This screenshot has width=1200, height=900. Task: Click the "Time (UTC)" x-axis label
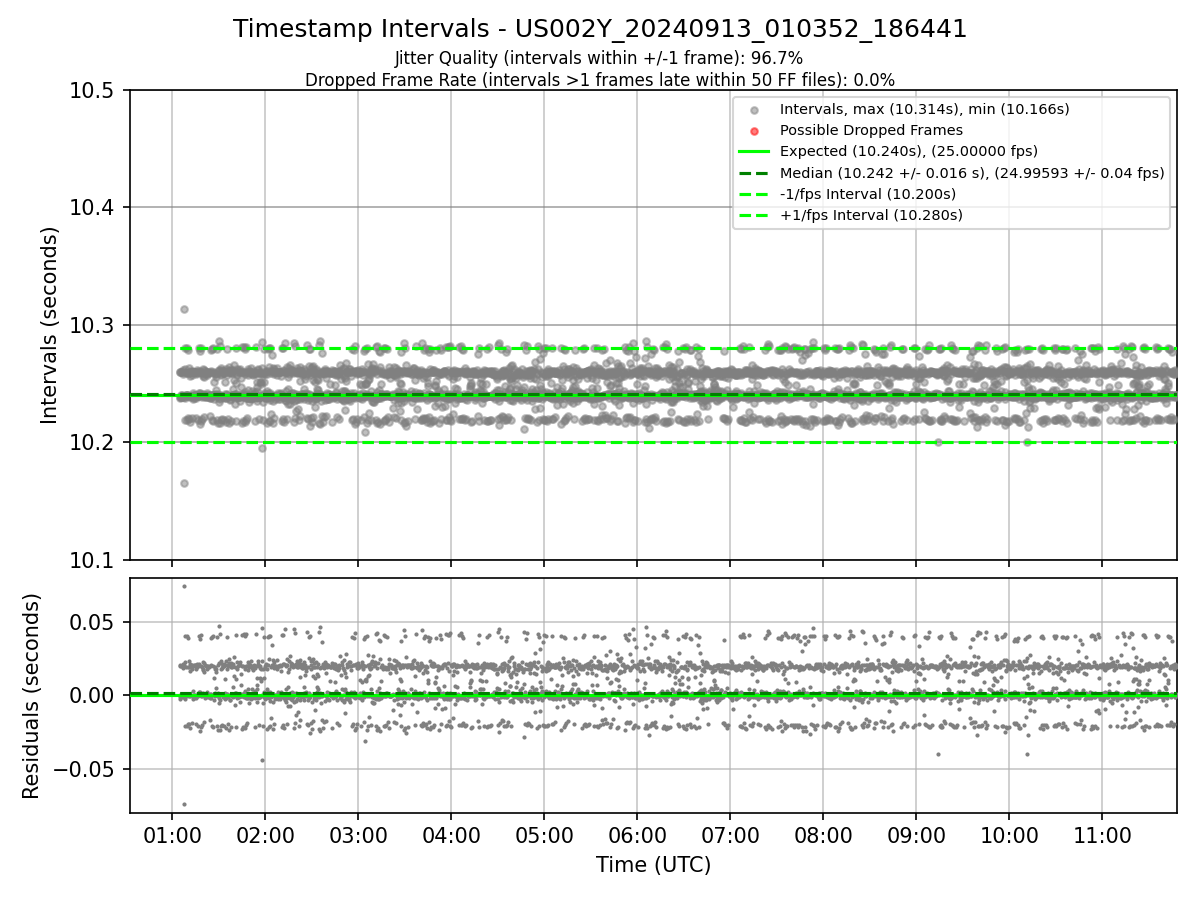pos(653,865)
